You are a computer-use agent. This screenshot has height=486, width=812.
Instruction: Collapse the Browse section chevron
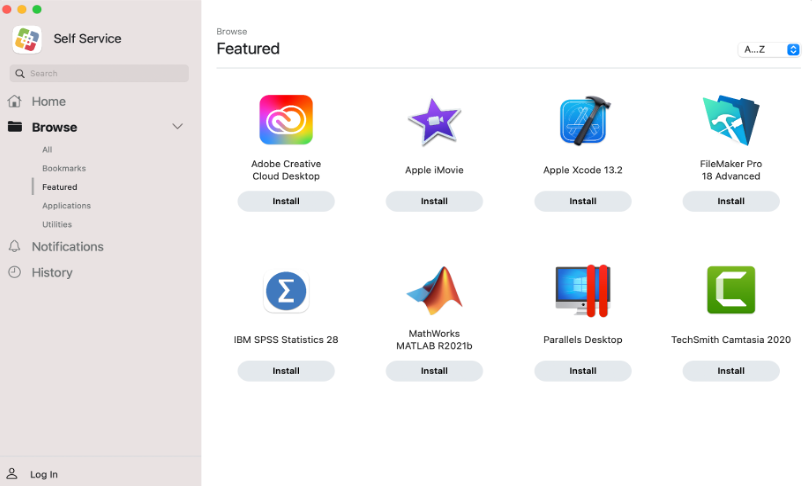pyautogui.click(x=178, y=127)
